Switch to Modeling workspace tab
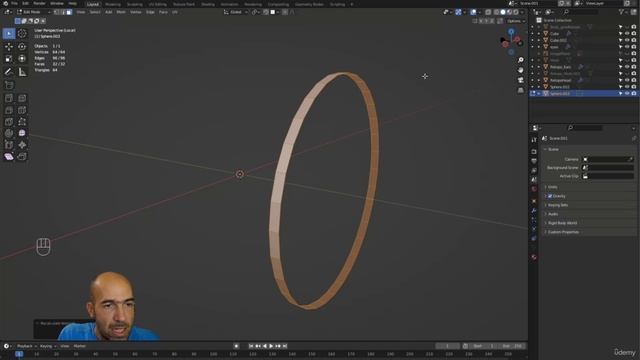The height and width of the screenshot is (360, 640). (x=113, y=4)
